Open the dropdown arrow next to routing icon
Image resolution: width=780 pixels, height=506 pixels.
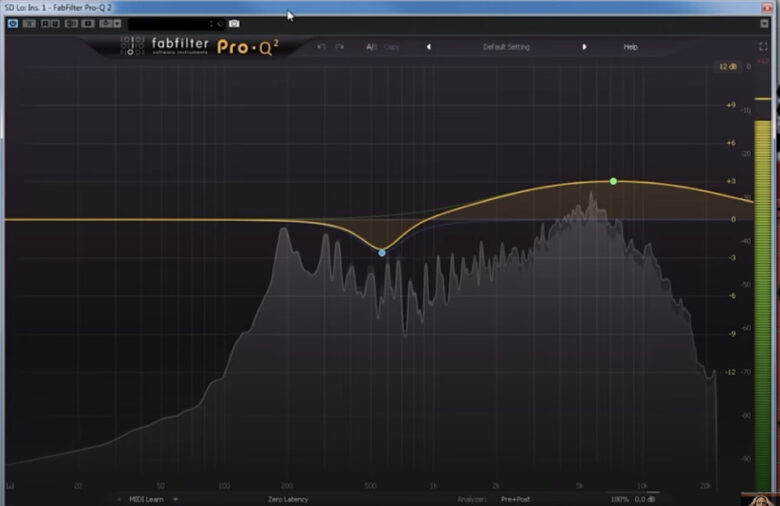[117, 23]
